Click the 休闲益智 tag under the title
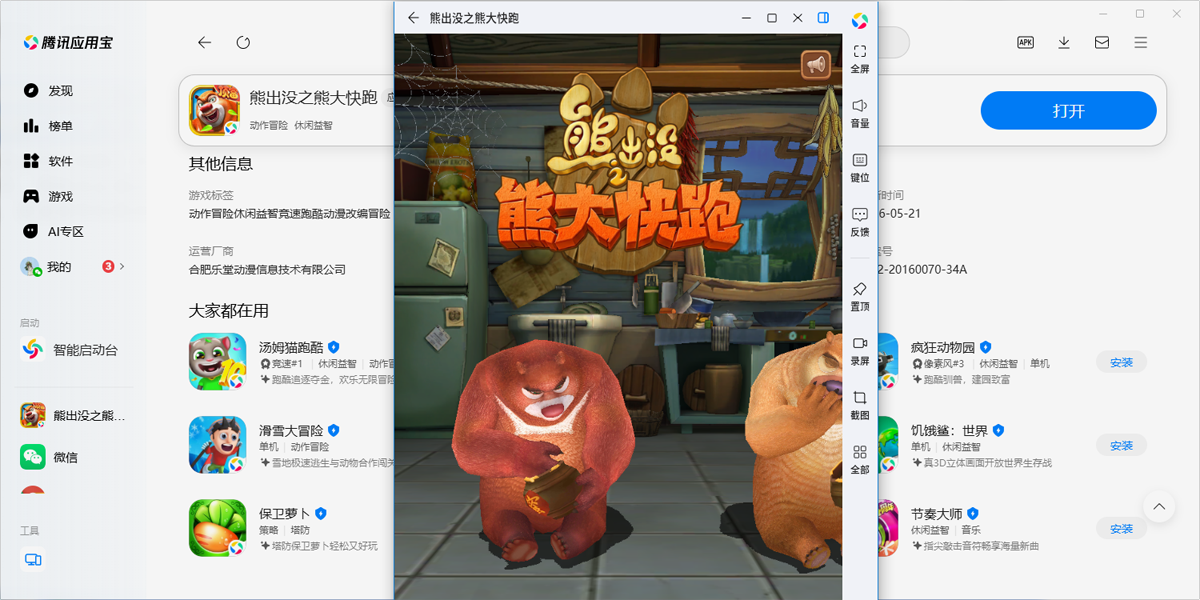 [313, 126]
